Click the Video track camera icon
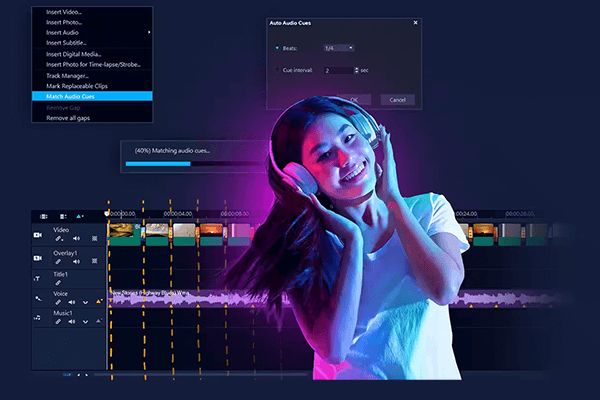The width and height of the screenshot is (600, 400). (x=37, y=234)
